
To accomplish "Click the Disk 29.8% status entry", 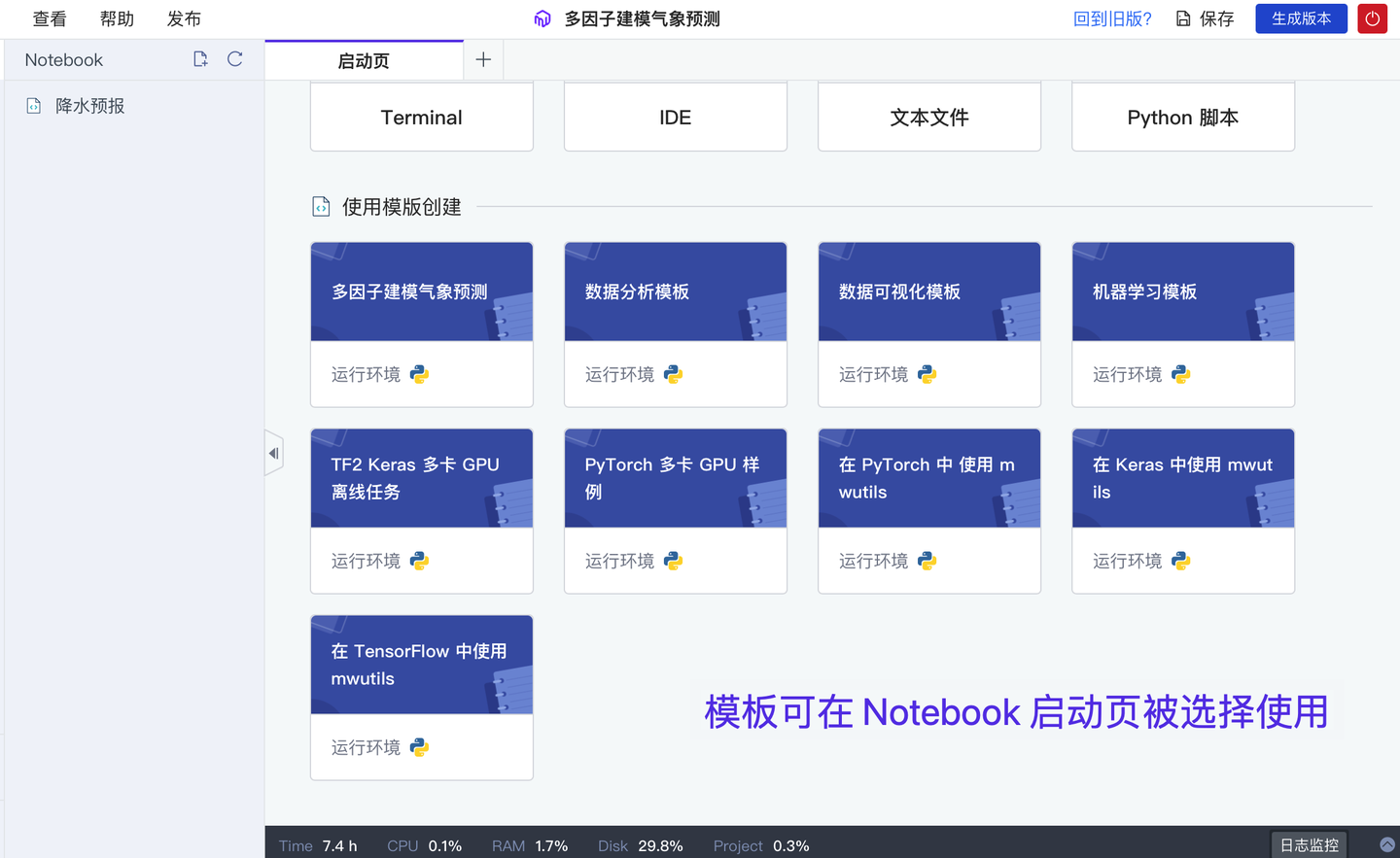I will click(641, 845).
